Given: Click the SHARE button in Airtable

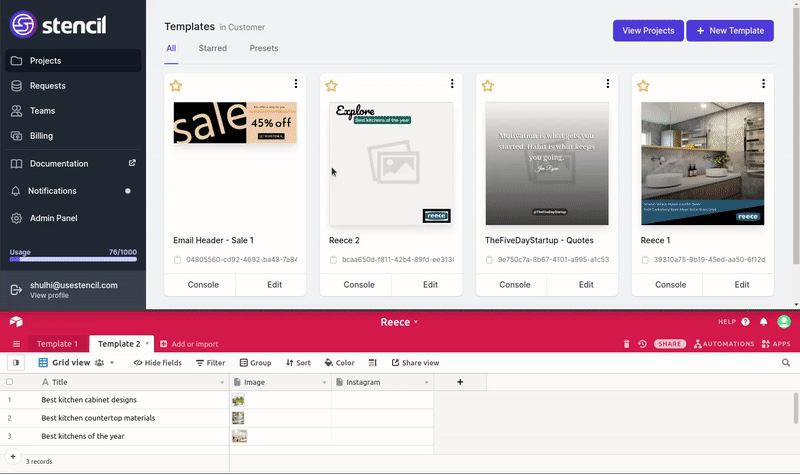Looking at the screenshot, I should click(x=669, y=344).
